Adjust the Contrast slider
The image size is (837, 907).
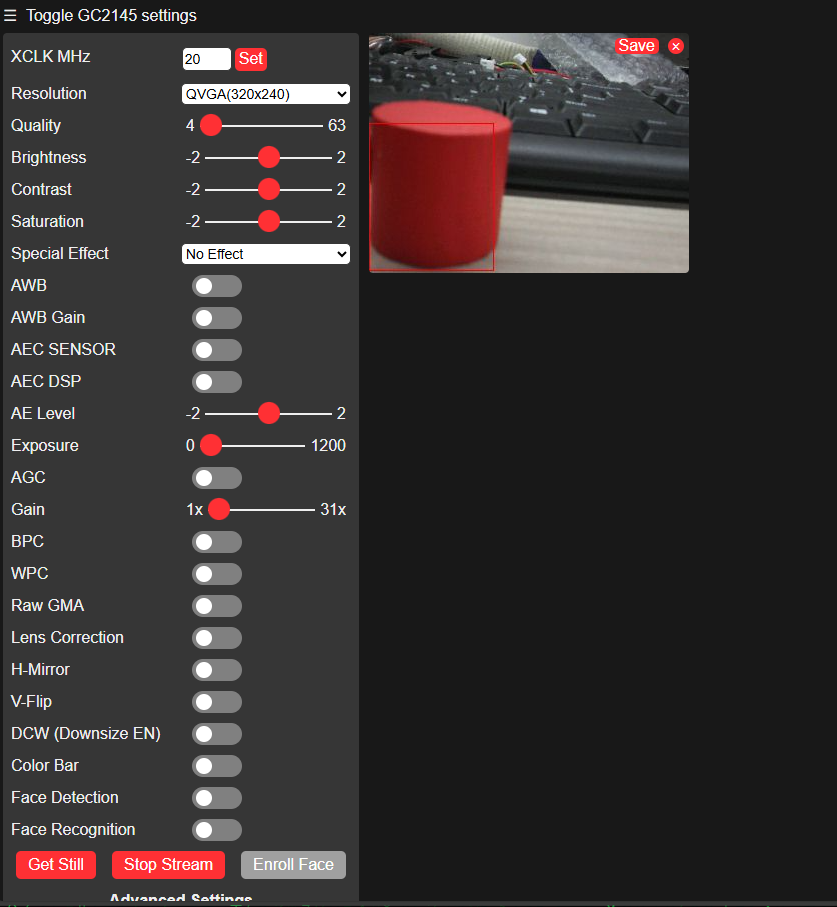268,189
